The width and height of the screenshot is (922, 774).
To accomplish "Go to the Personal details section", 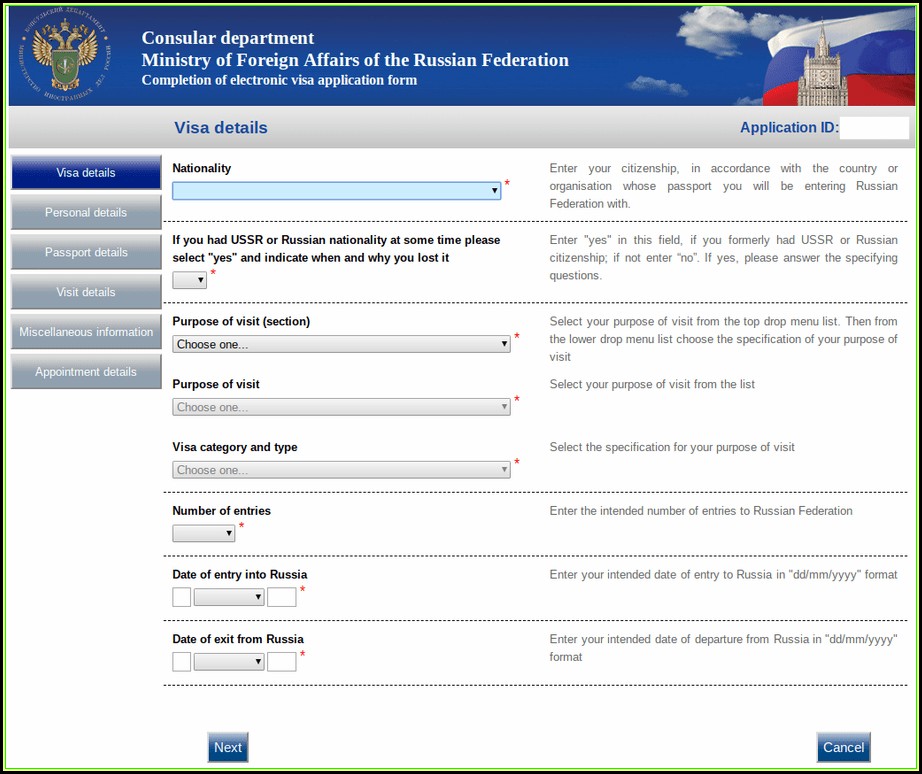I will [86, 212].
